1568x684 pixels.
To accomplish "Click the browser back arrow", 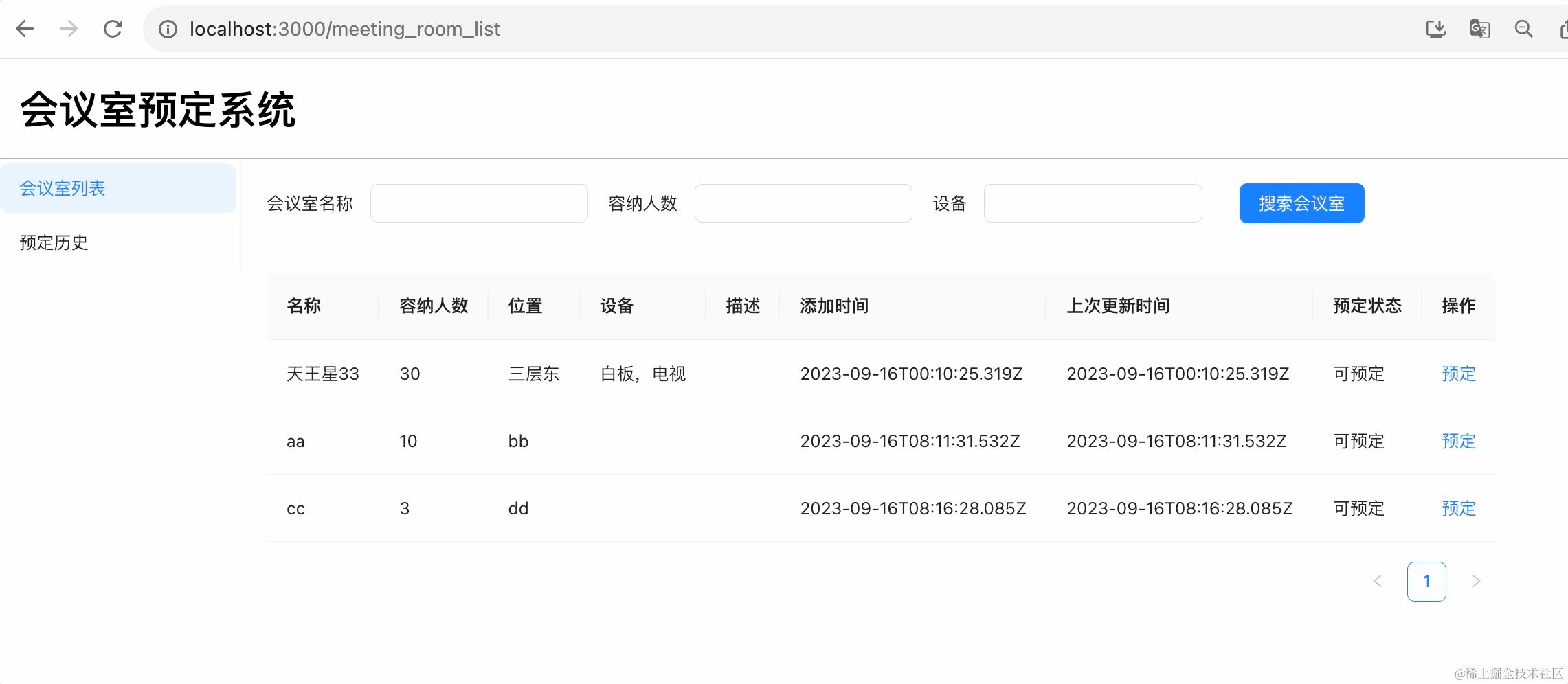I will pos(25,29).
